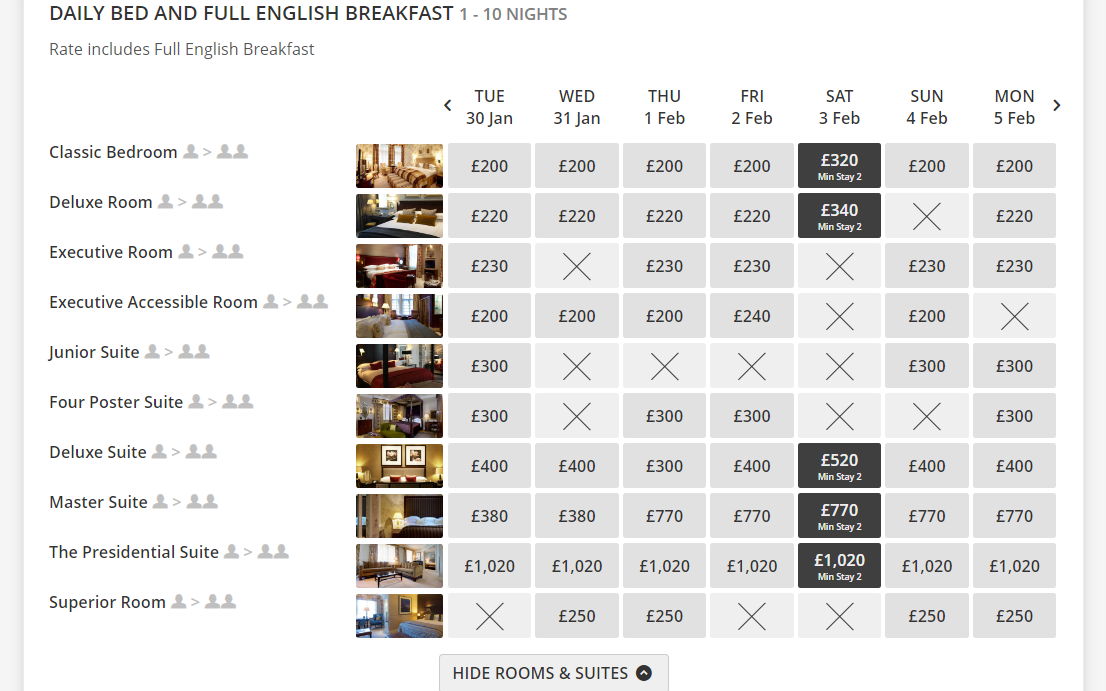Go to previous week of dates
1106x691 pixels.
click(447, 106)
